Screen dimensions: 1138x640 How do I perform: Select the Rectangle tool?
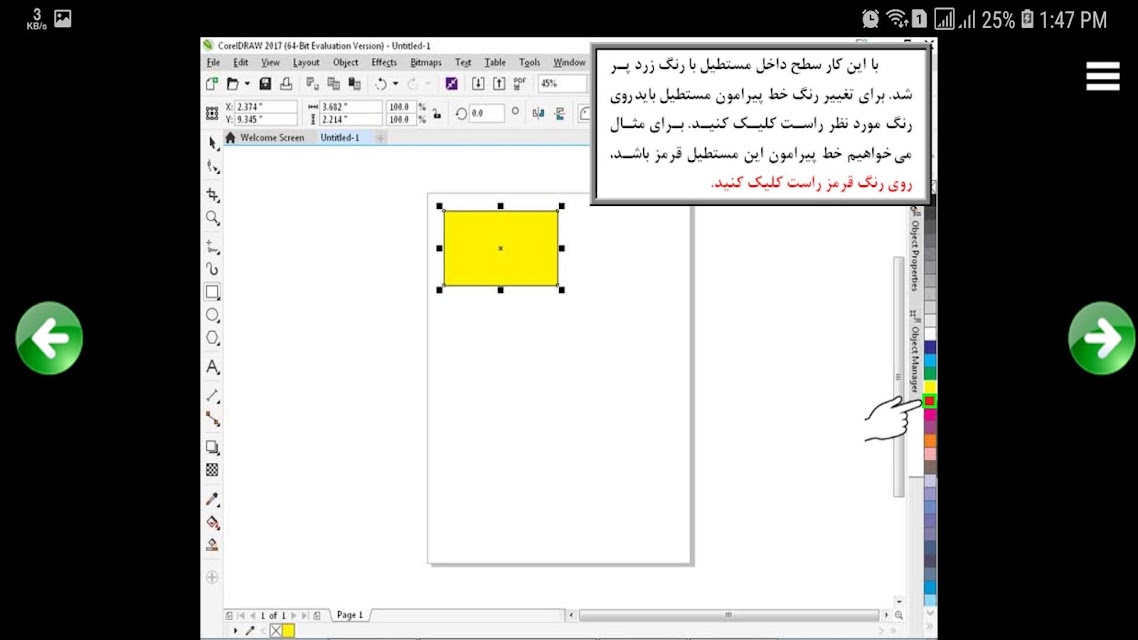[212, 292]
